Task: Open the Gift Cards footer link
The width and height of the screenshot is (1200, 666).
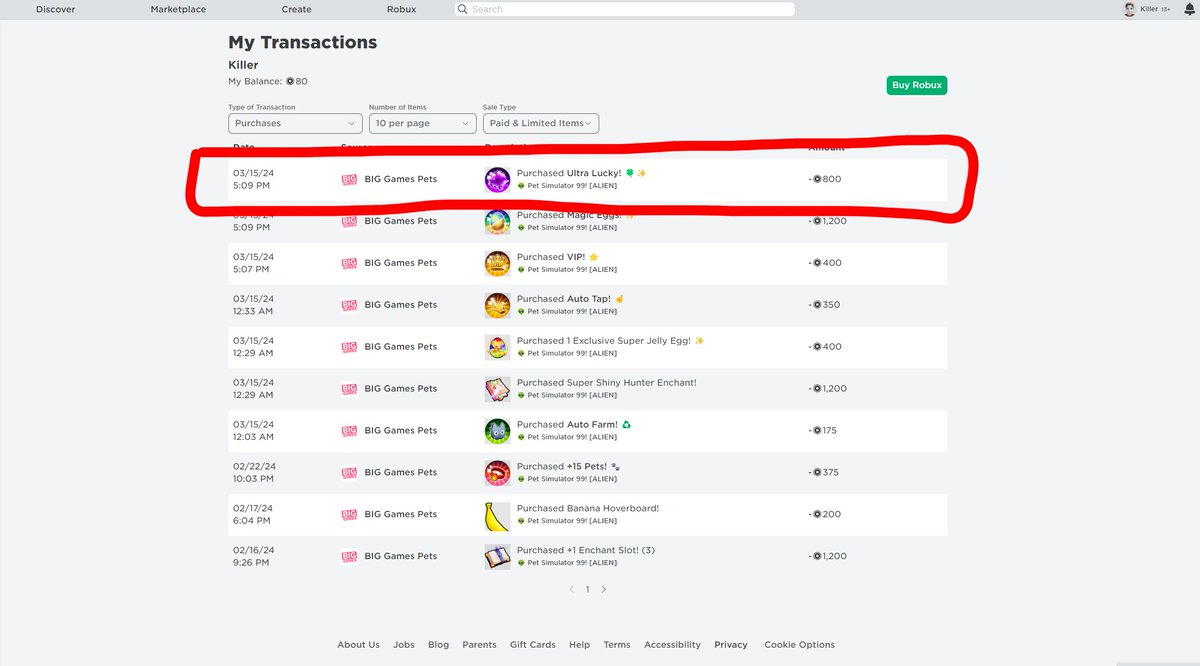Action: (x=532, y=645)
